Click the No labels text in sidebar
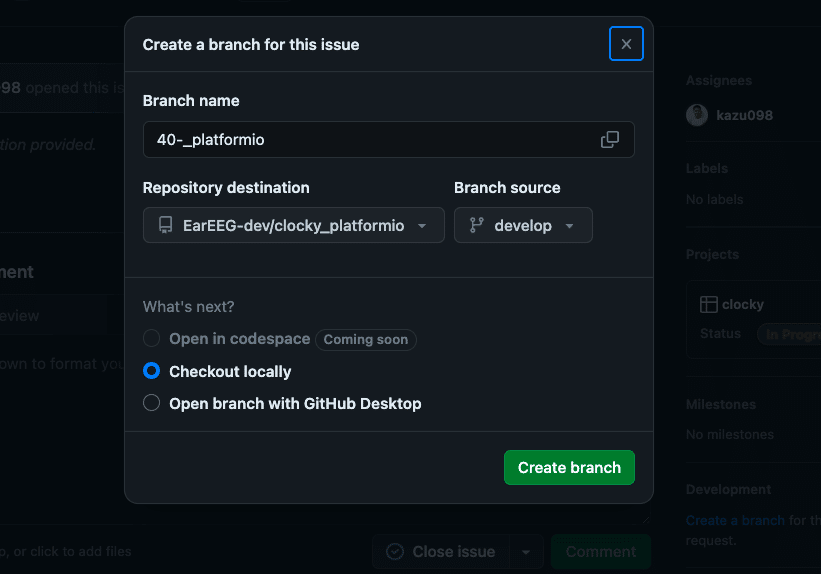Image resolution: width=821 pixels, height=574 pixels. [714, 200]
